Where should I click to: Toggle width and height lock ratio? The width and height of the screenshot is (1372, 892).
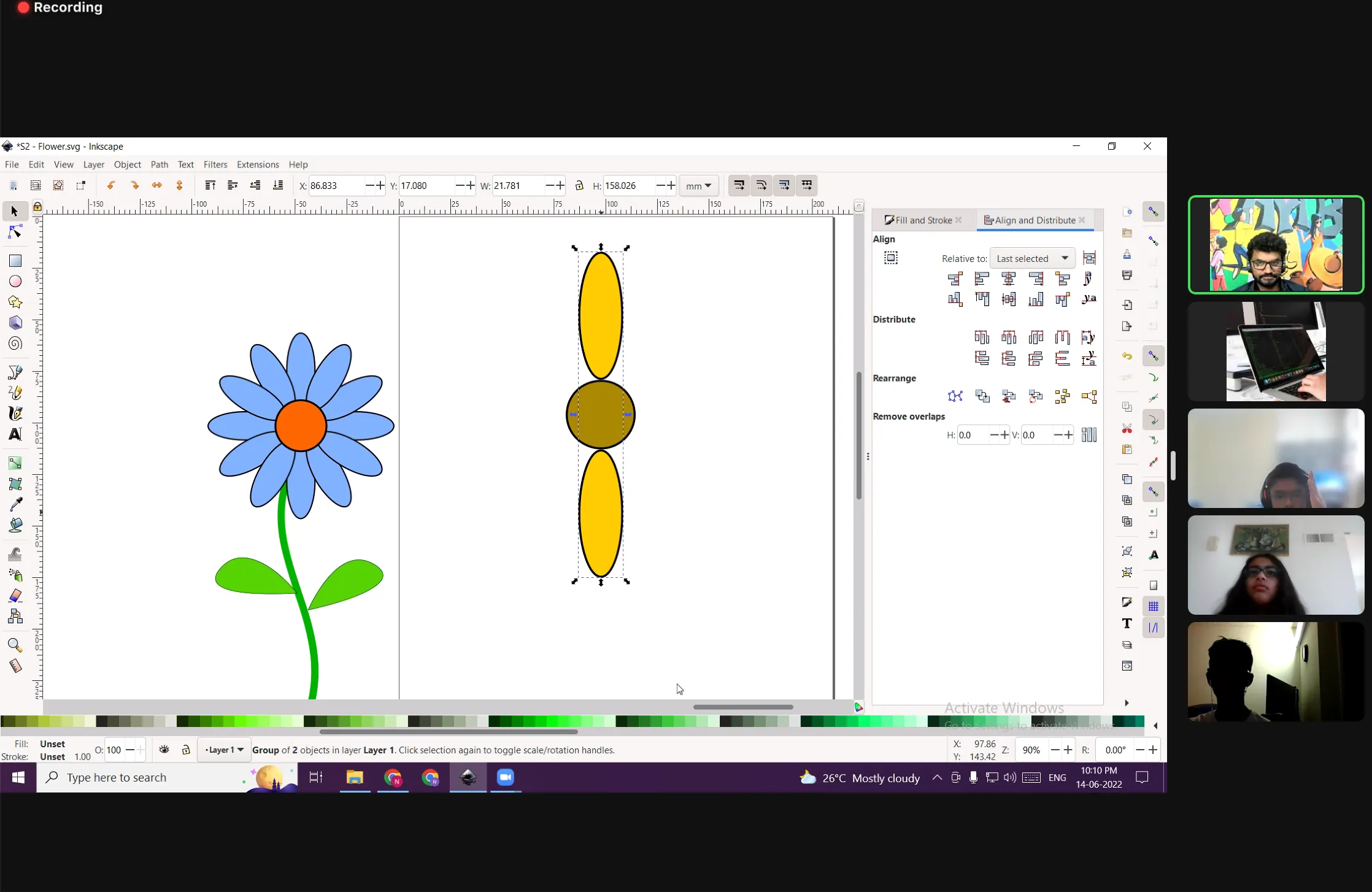[x=579, y=185]
